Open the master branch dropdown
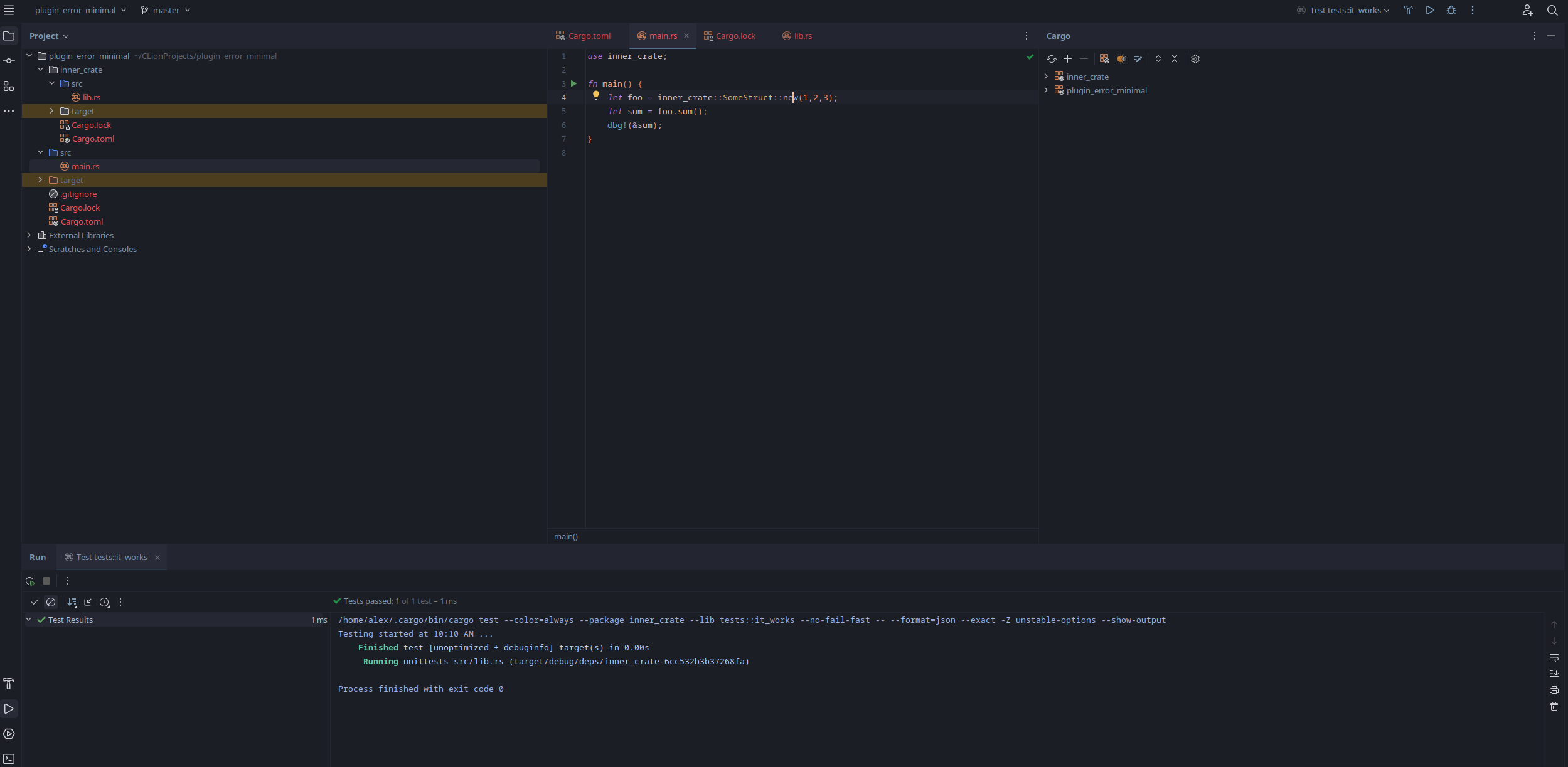Screen dimensions: 1568x767 166,10
